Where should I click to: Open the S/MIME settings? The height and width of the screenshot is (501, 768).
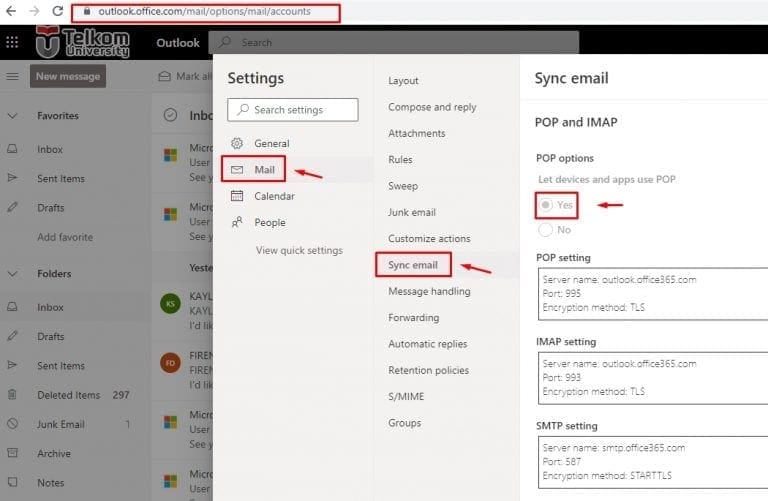click(406, 397)
